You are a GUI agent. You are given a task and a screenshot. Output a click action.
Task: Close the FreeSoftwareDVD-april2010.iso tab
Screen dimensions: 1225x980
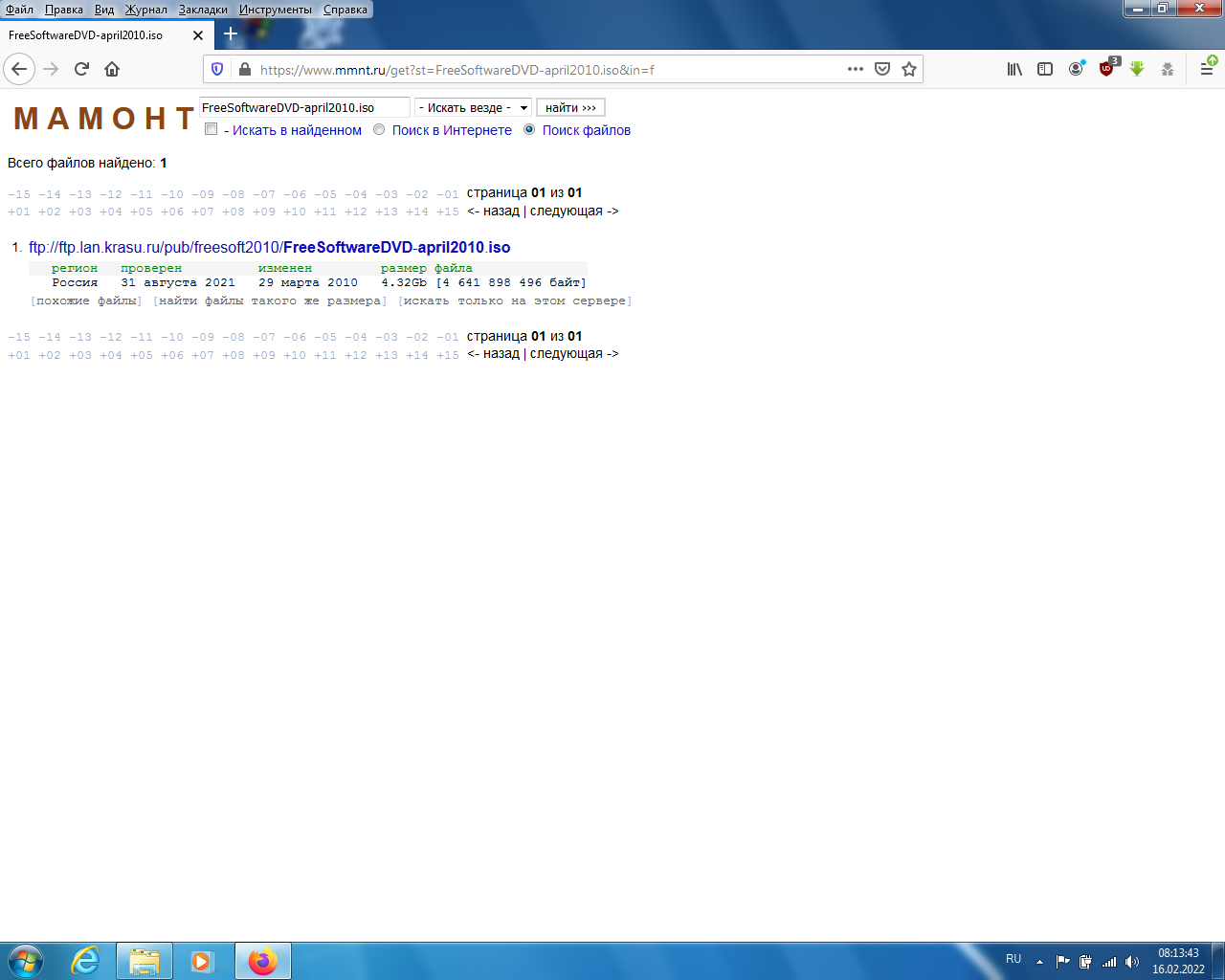(198, 35)
